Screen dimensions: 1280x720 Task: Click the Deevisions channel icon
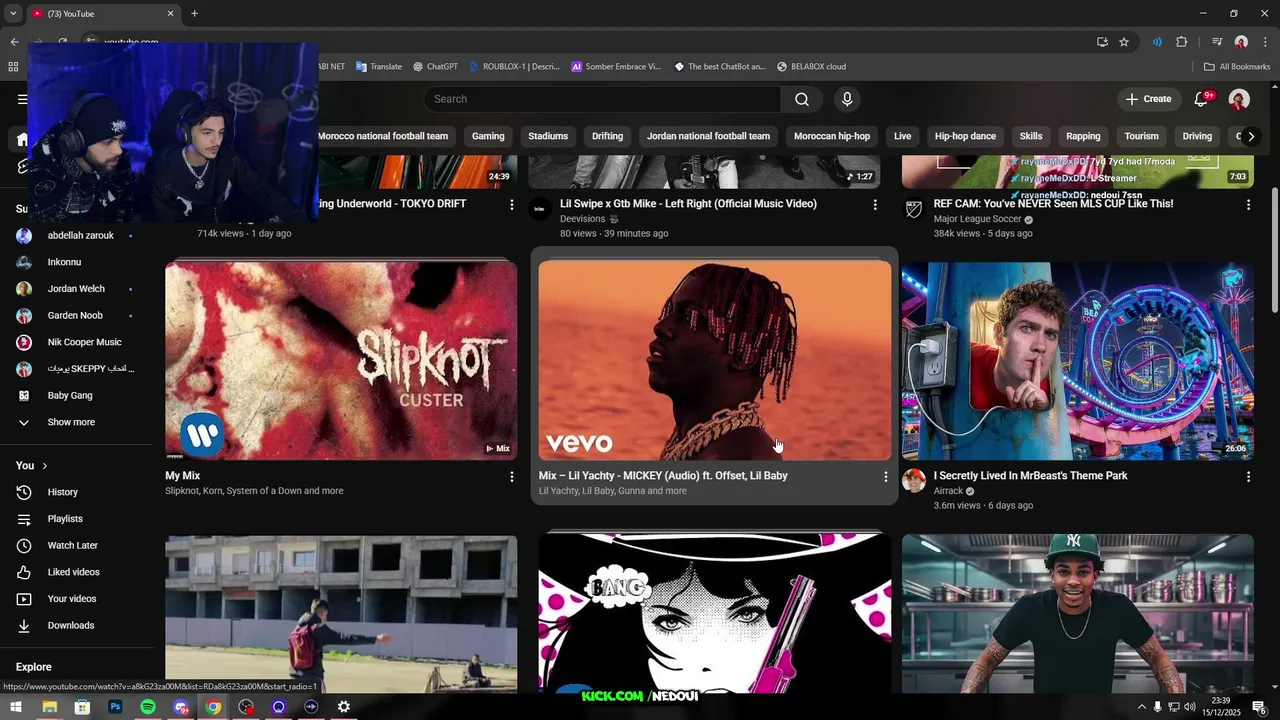click(x=540, y=209)
